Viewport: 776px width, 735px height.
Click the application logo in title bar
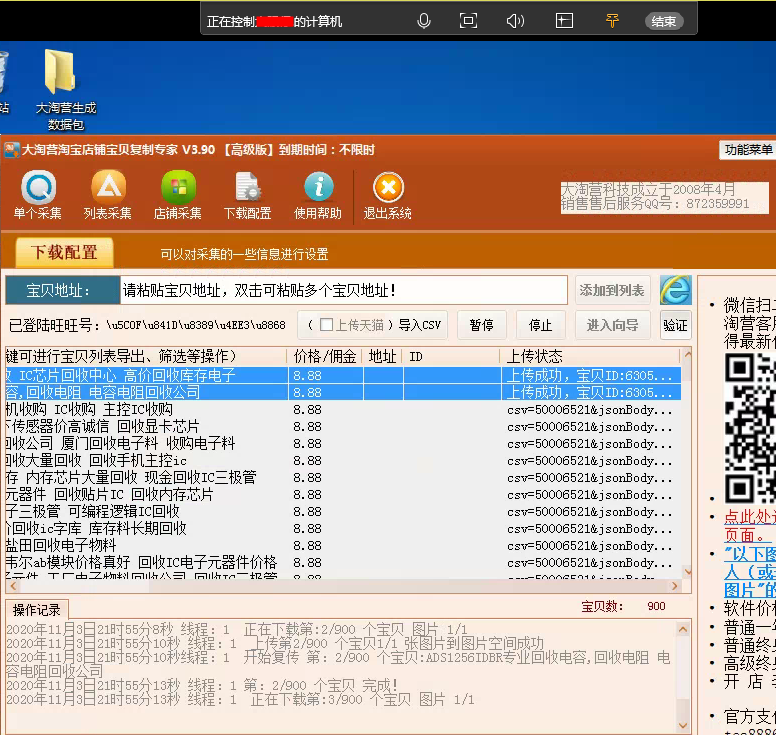click(11, 149)
